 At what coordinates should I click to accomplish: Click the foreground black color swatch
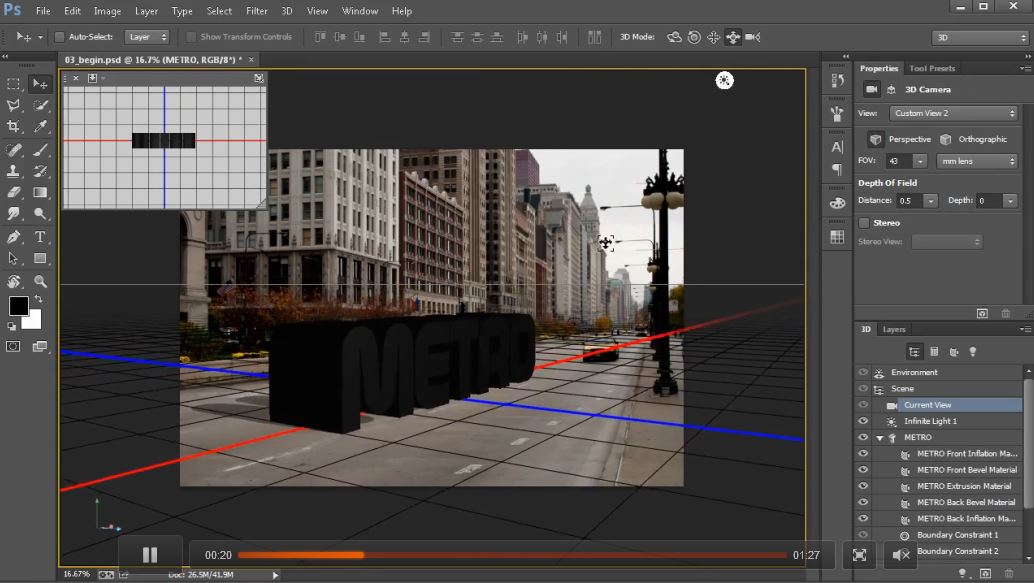17,305
